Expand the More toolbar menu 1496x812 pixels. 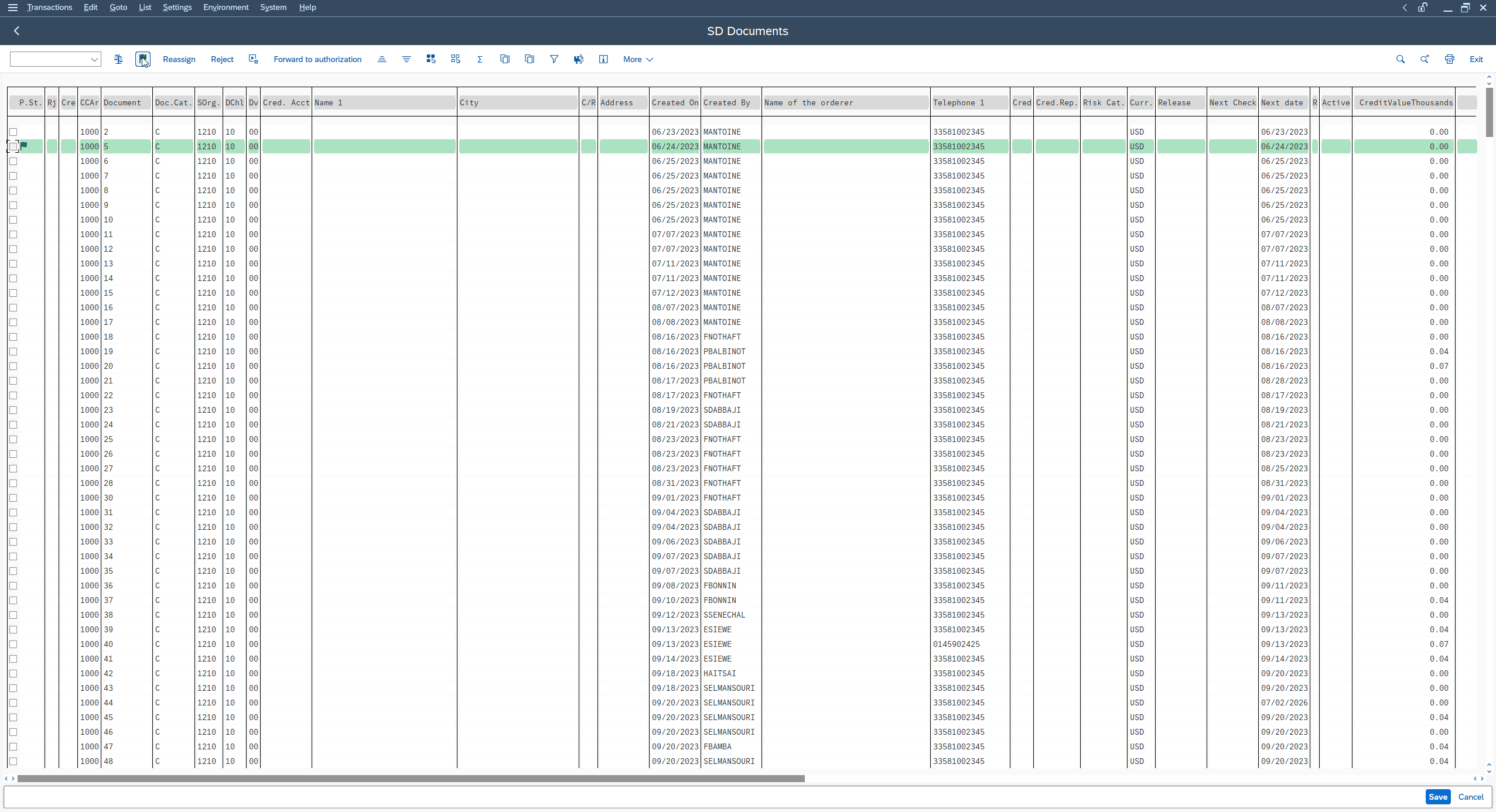pyautogui.click(x=638, y=59)
